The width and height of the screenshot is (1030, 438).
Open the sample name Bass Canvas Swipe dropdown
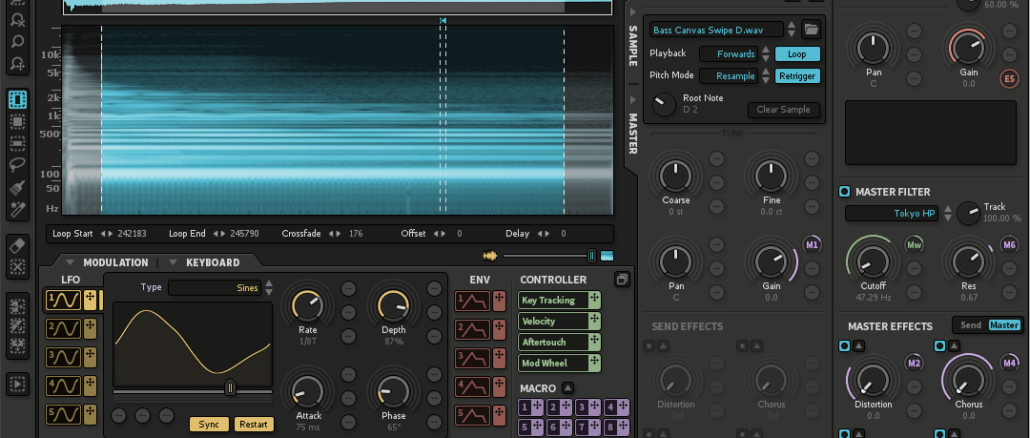[x=717, y=30]
